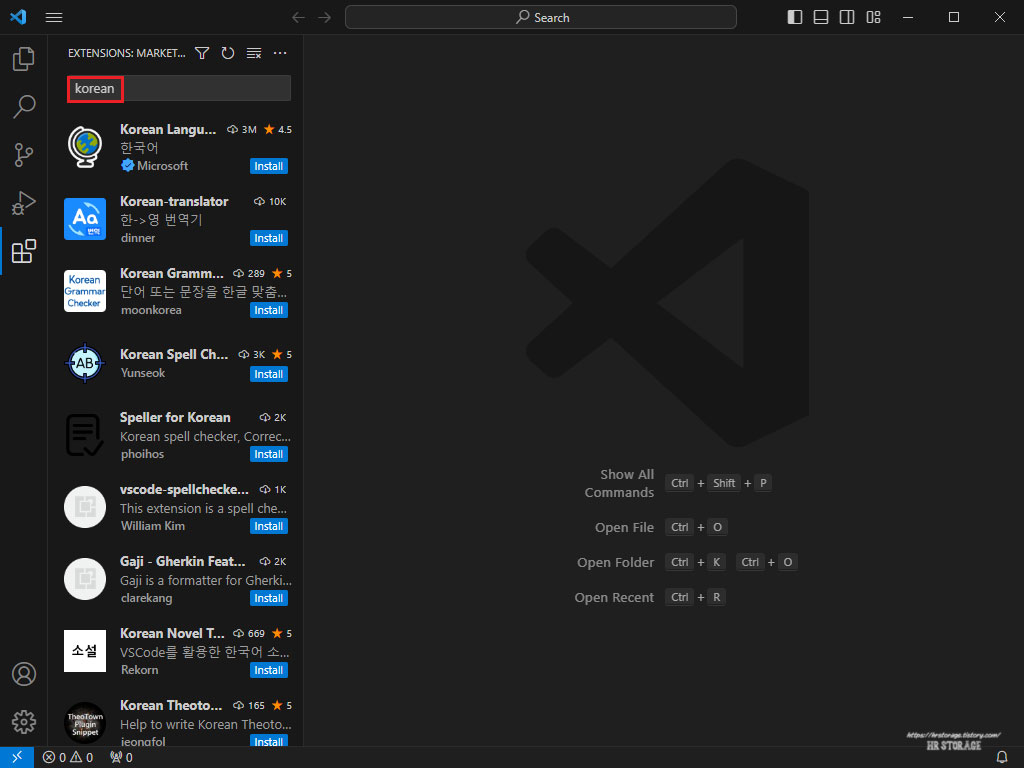
Task: Install Korean Novel extension by Rekorn
Action: tap(268, 669)
